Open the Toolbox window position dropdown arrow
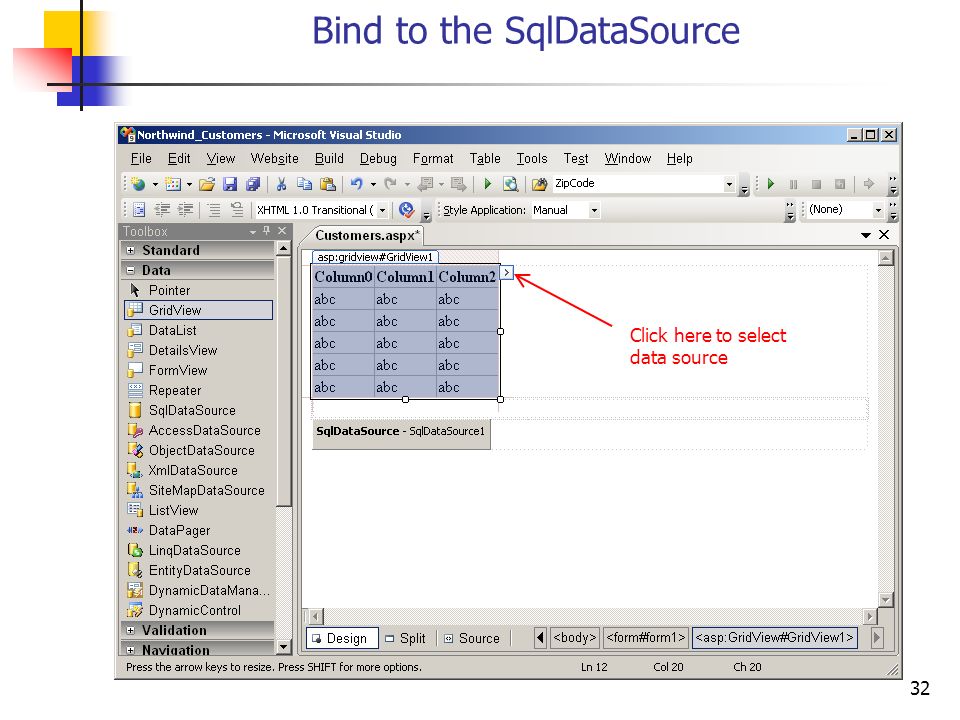Screen dimensions: 960x720 (x=252, y=231)
